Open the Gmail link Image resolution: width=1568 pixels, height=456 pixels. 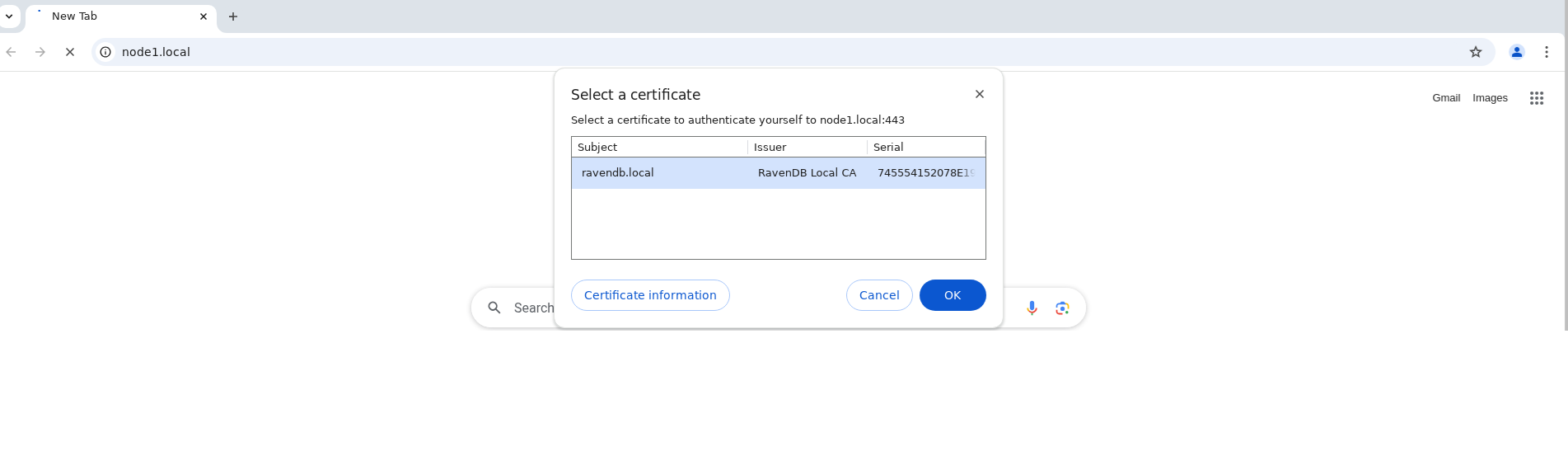1446,98
